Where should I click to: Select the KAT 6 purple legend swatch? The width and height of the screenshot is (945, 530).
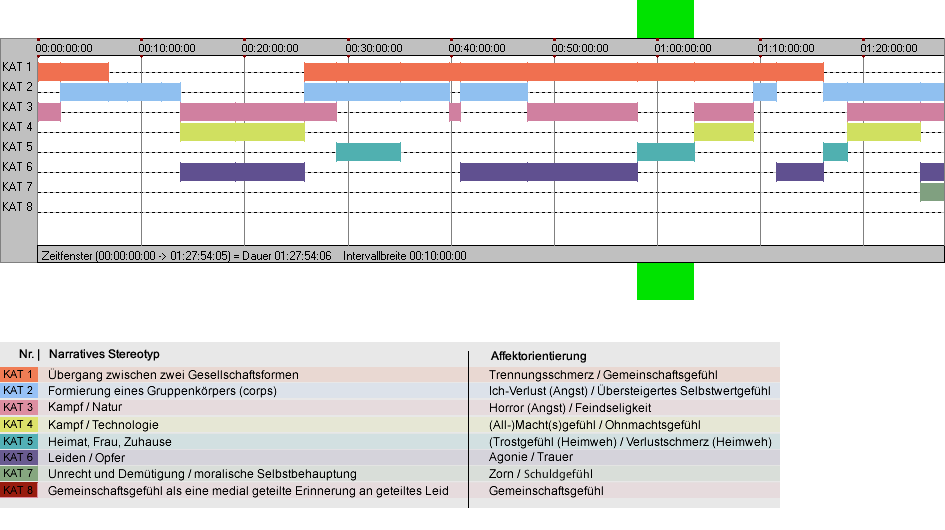tap(19, 457)
